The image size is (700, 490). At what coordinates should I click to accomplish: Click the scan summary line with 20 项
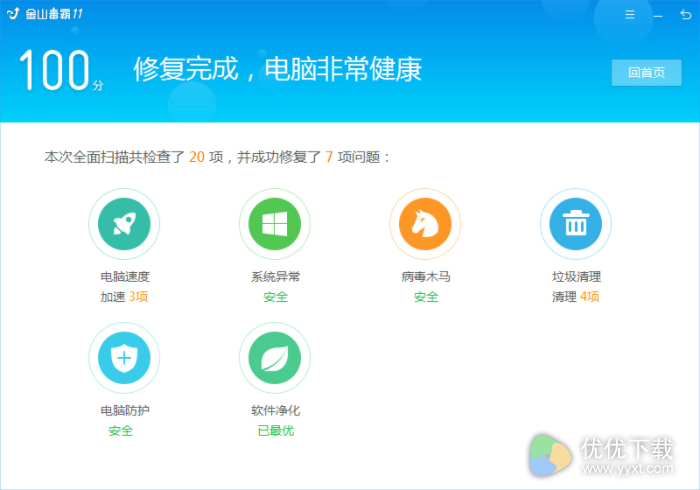217,157
